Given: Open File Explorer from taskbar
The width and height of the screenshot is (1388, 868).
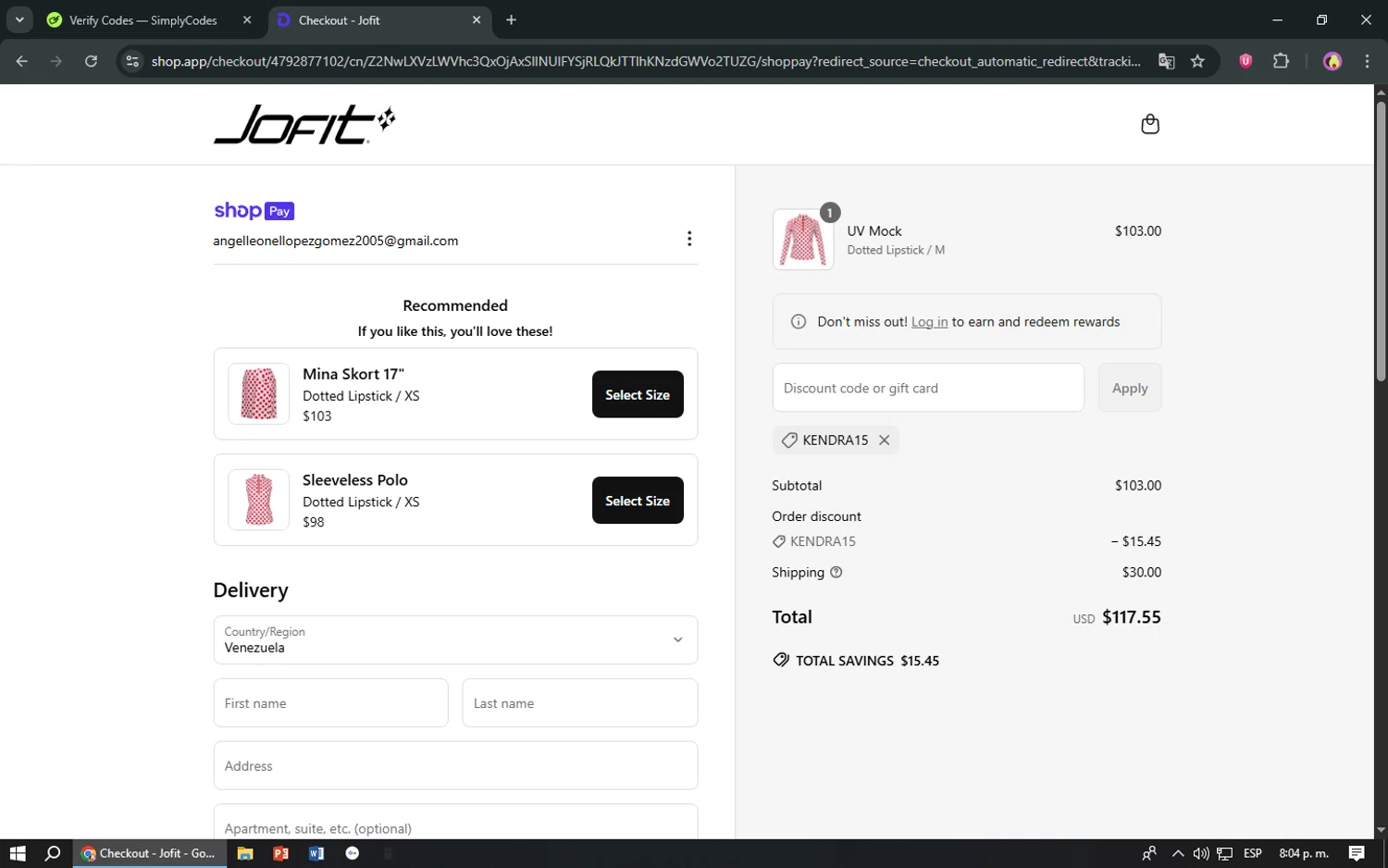Looking at the screenshot, I should (245, 853).
